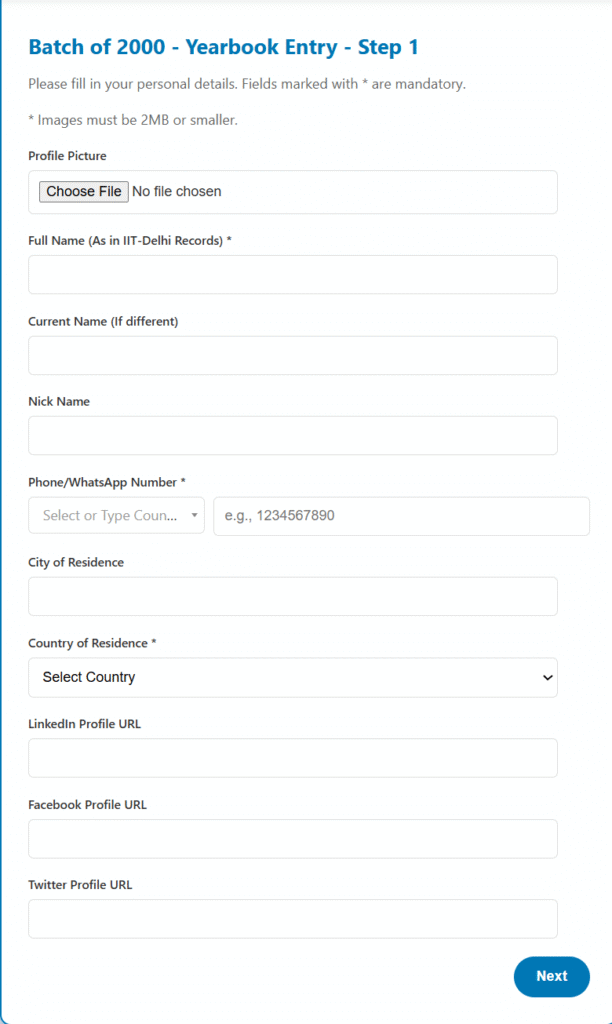Click the 'No file chosen' text
612x1024 pixels.
coord(177,192)
